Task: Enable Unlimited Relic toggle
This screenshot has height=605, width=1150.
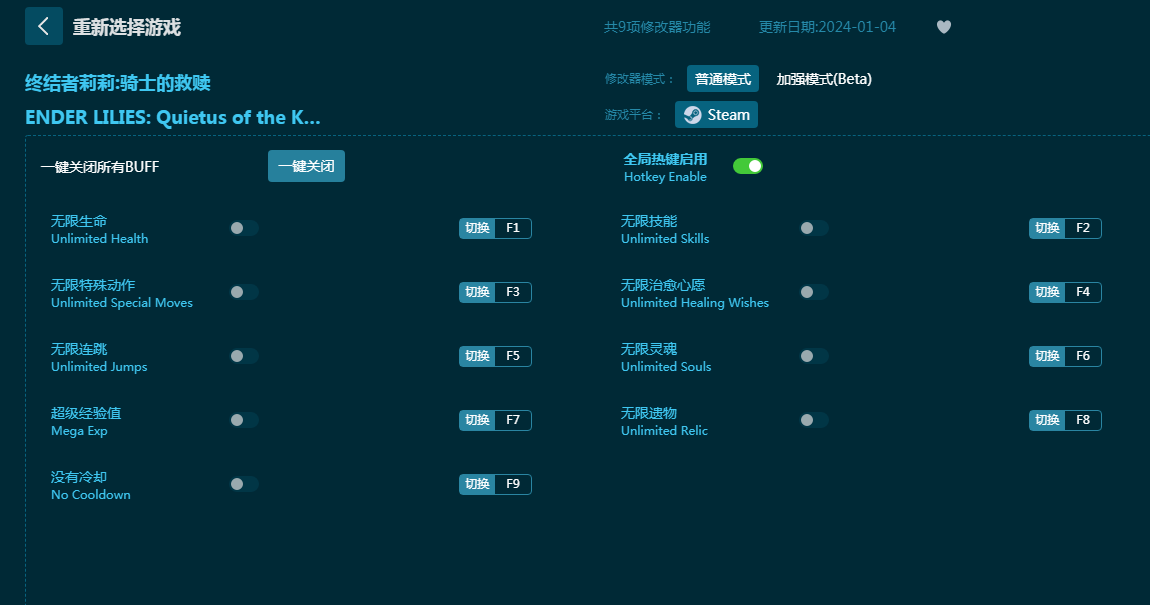Action: pos(814,420)
